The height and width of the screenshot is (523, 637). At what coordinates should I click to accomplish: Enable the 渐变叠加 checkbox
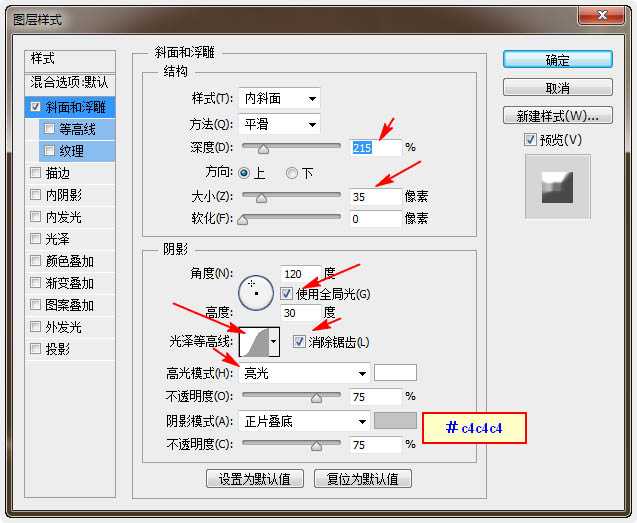pyautogui.click(x=35, y=282)
